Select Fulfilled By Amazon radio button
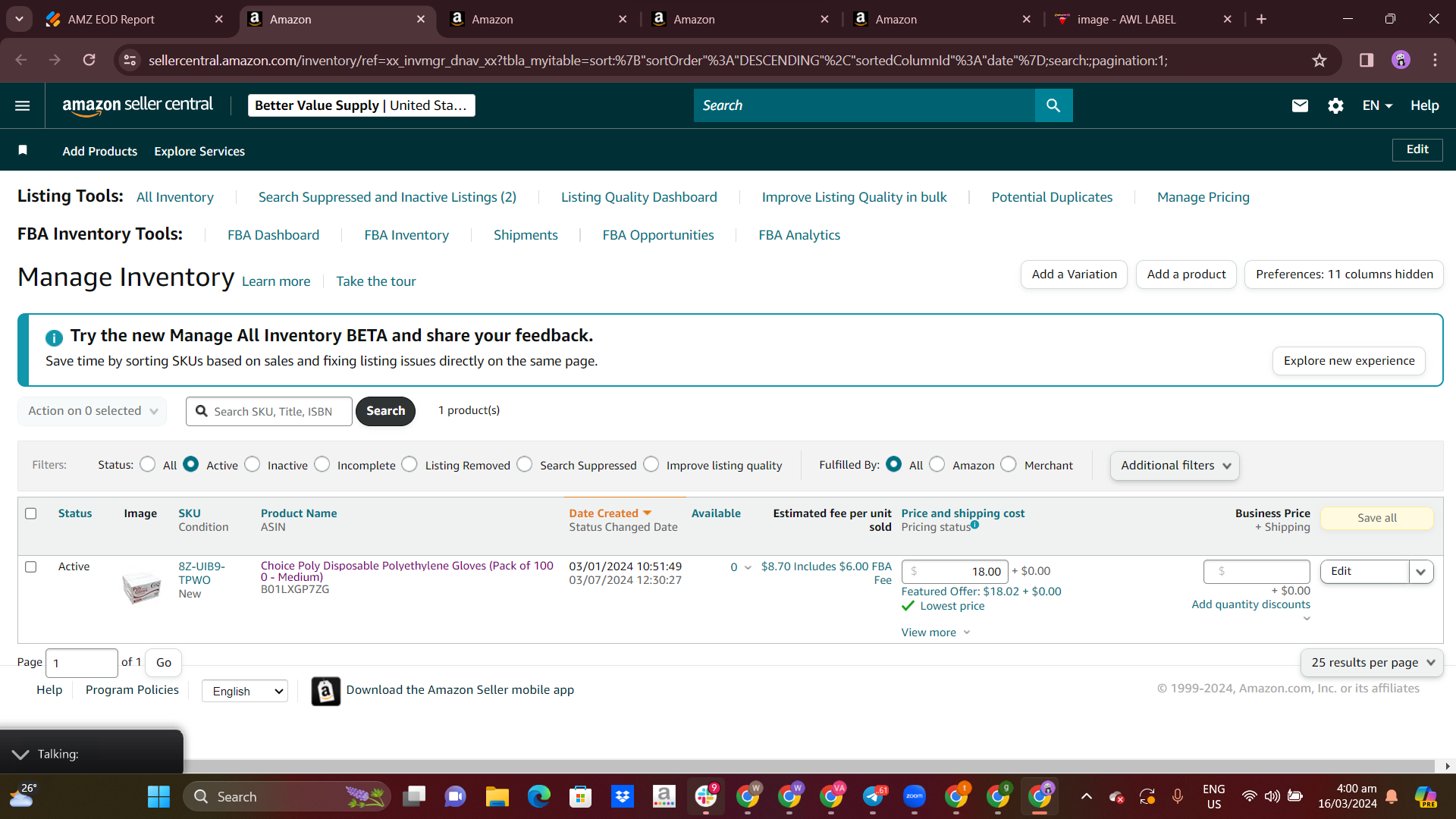 (x=937, y=464)
